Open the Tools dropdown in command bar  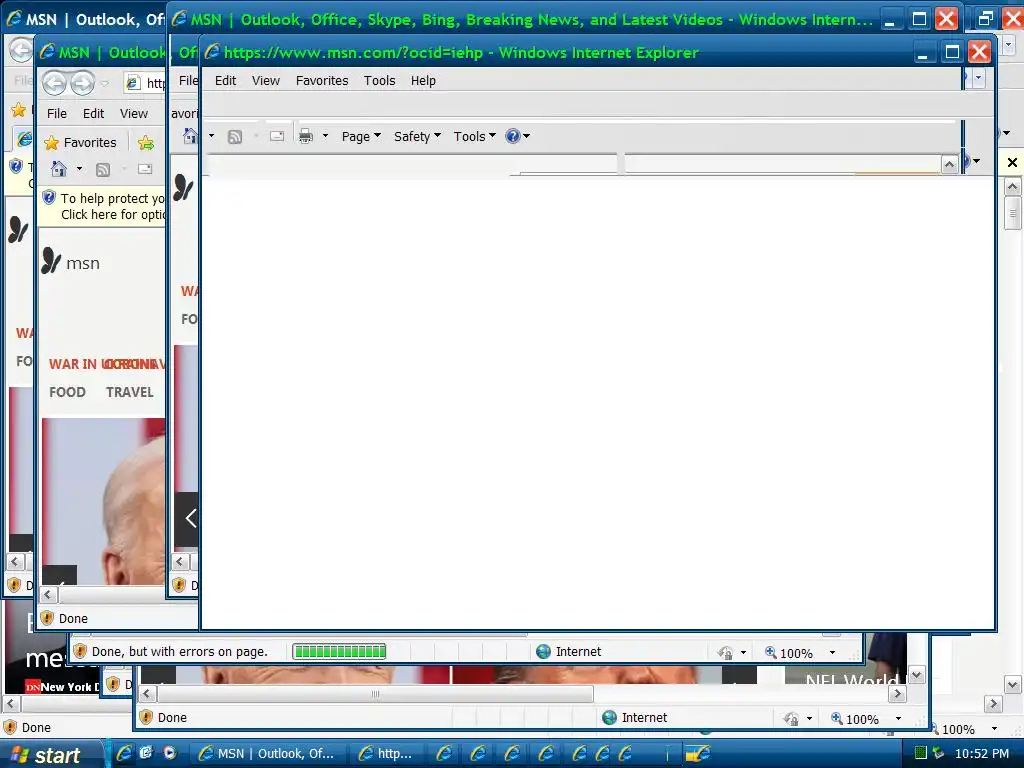pyautogui.click(x=475, y=136)
